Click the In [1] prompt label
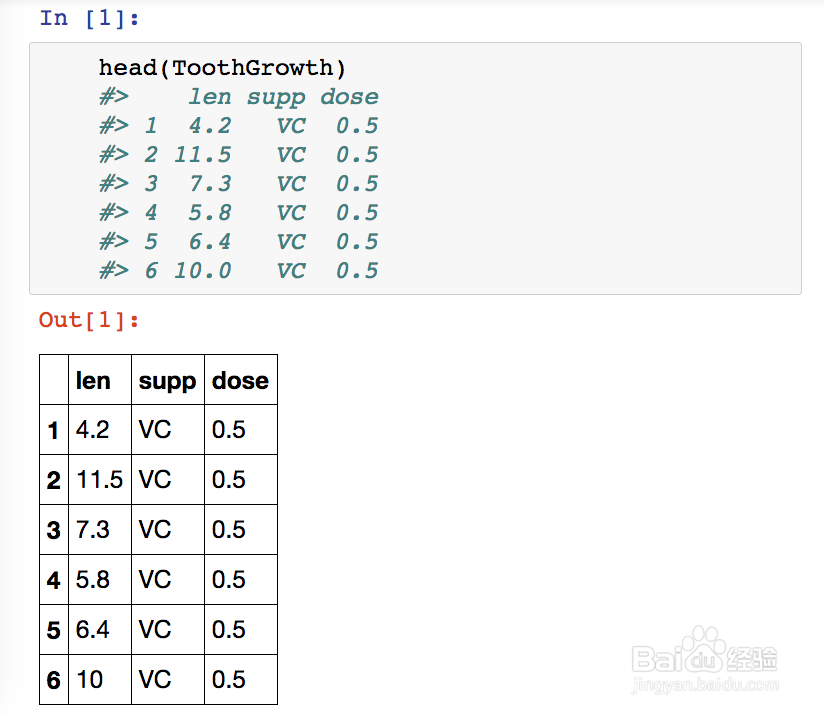The width and height of the screenshot is (824, 714). point(89,18)
